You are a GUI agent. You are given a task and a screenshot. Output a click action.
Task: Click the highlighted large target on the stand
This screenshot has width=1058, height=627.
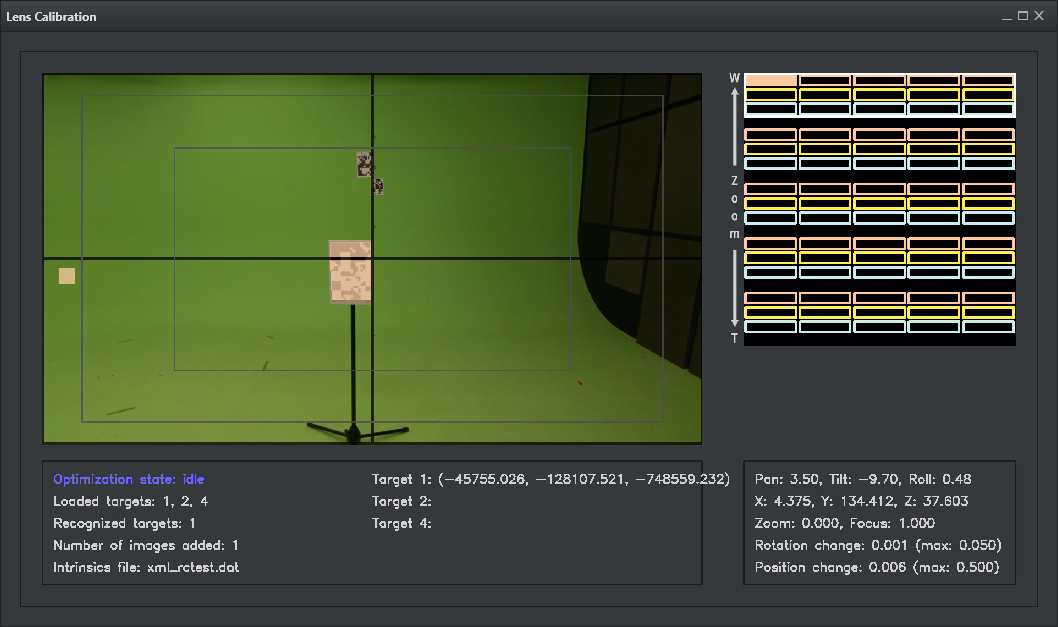click(350, 271)
